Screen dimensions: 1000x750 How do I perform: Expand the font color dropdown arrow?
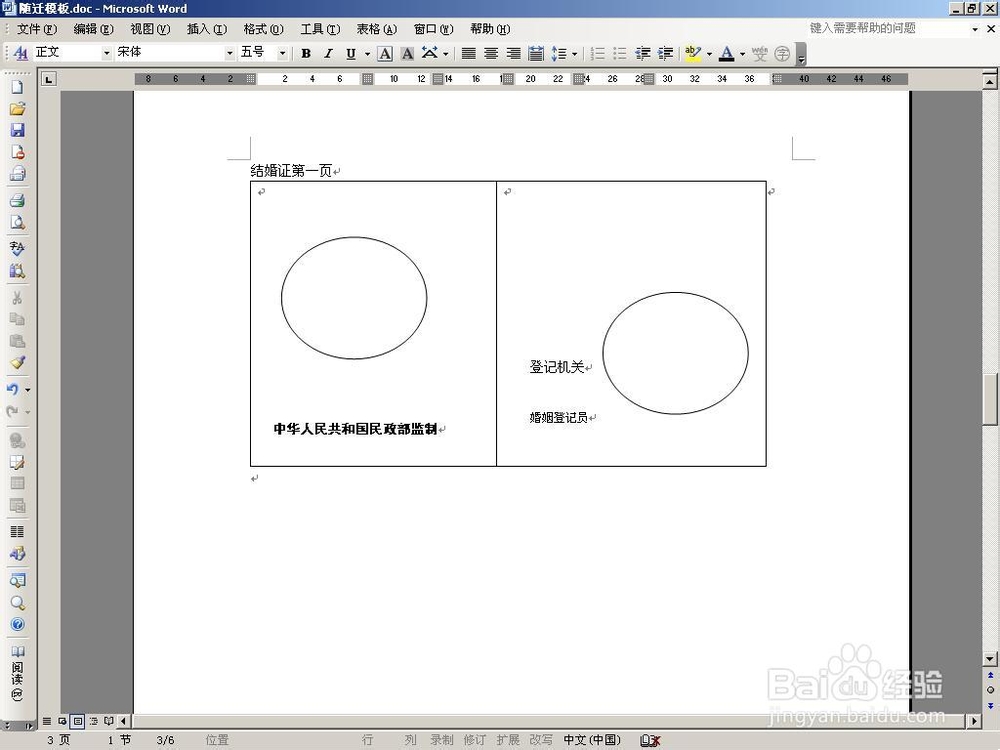(742, 54)
